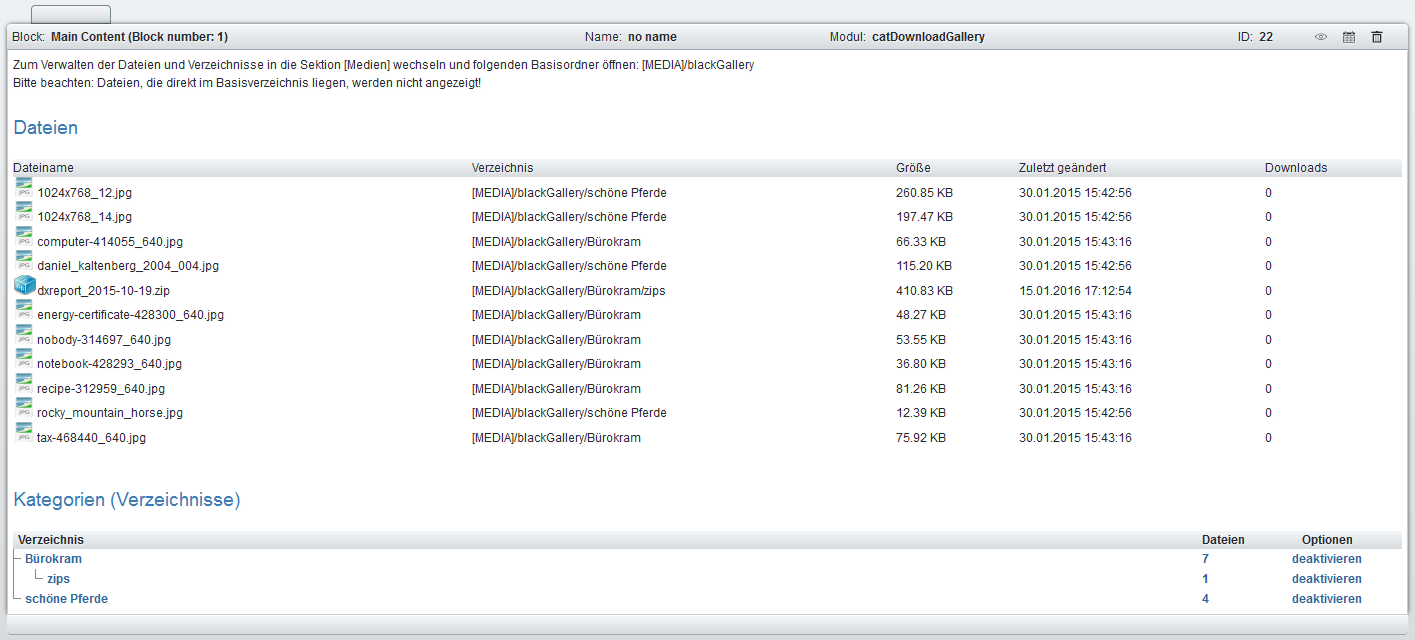Click the JPG icon beside recipe-312959_640.jpg
The width and height of the screenshot is (1415, 640).
click(24, 384)
